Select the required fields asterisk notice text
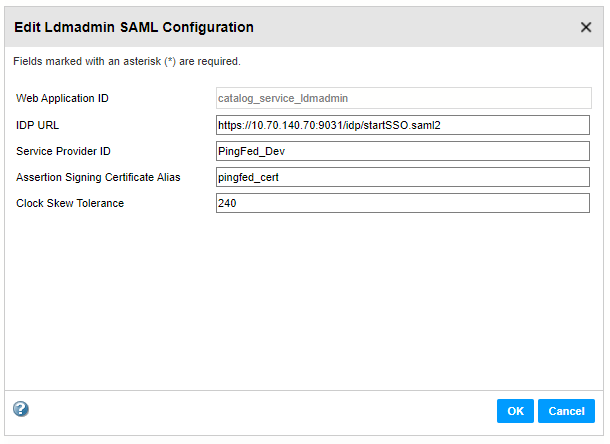The image size is (610, 444). 127,61
